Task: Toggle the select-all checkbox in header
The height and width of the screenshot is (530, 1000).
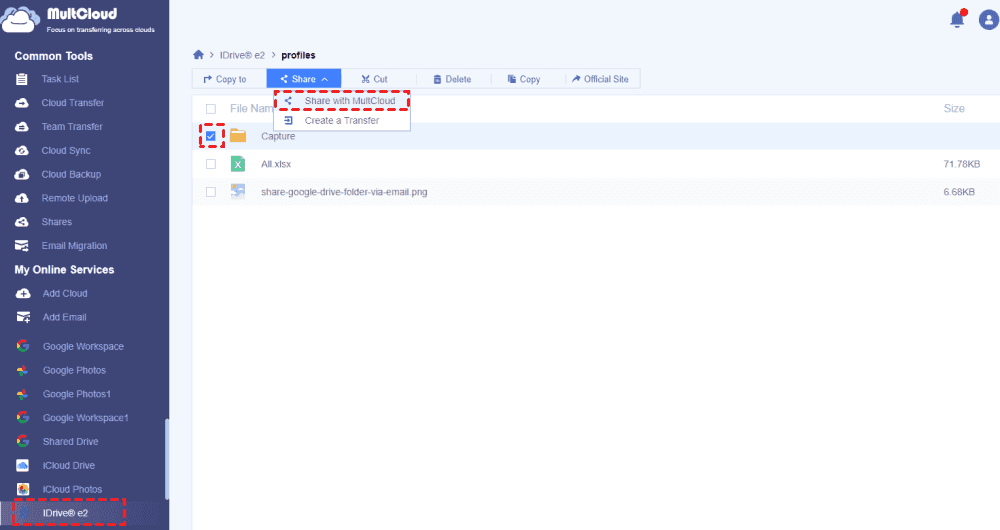Action: point(210,108)
